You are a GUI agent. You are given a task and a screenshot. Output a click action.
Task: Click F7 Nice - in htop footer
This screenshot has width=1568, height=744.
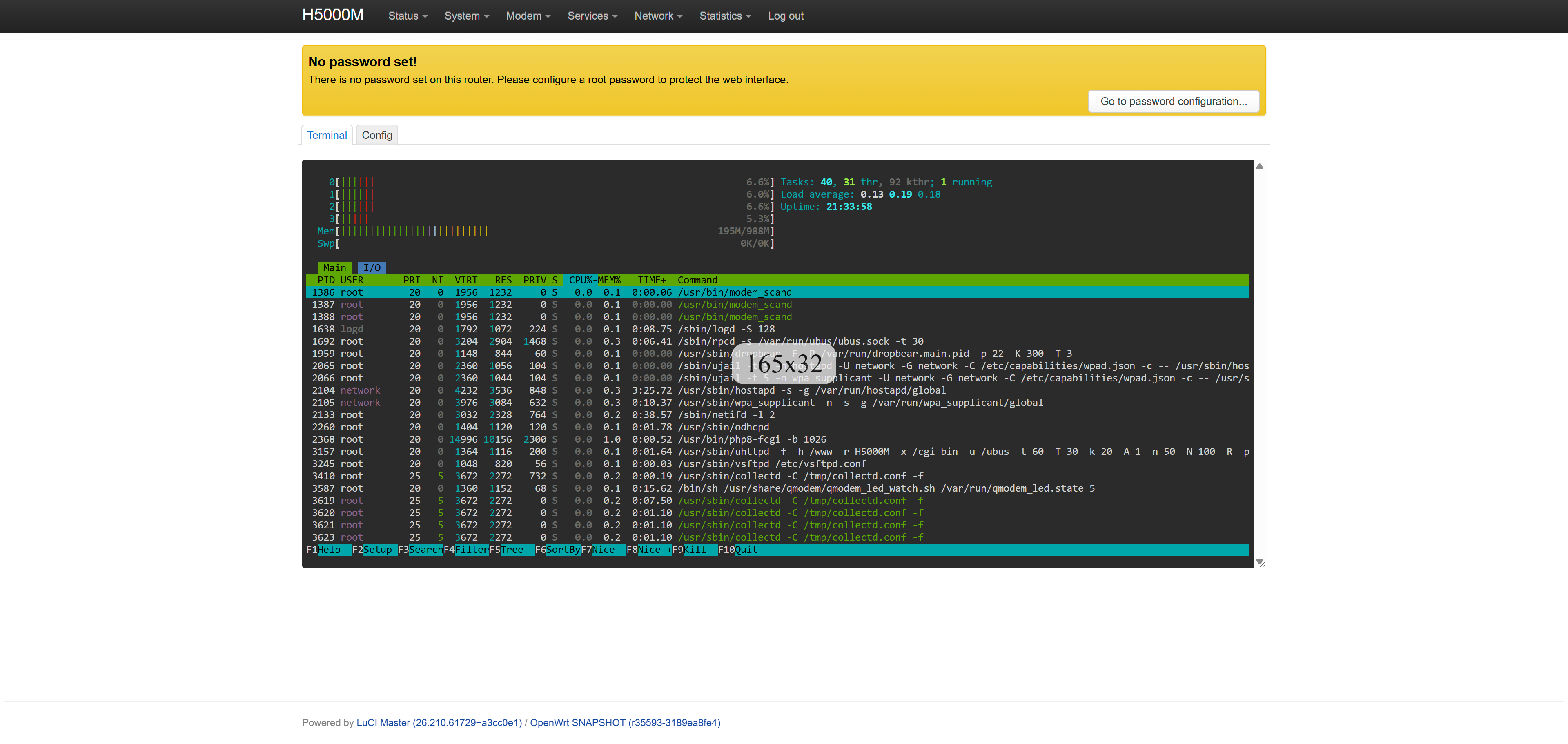point(603,549)
